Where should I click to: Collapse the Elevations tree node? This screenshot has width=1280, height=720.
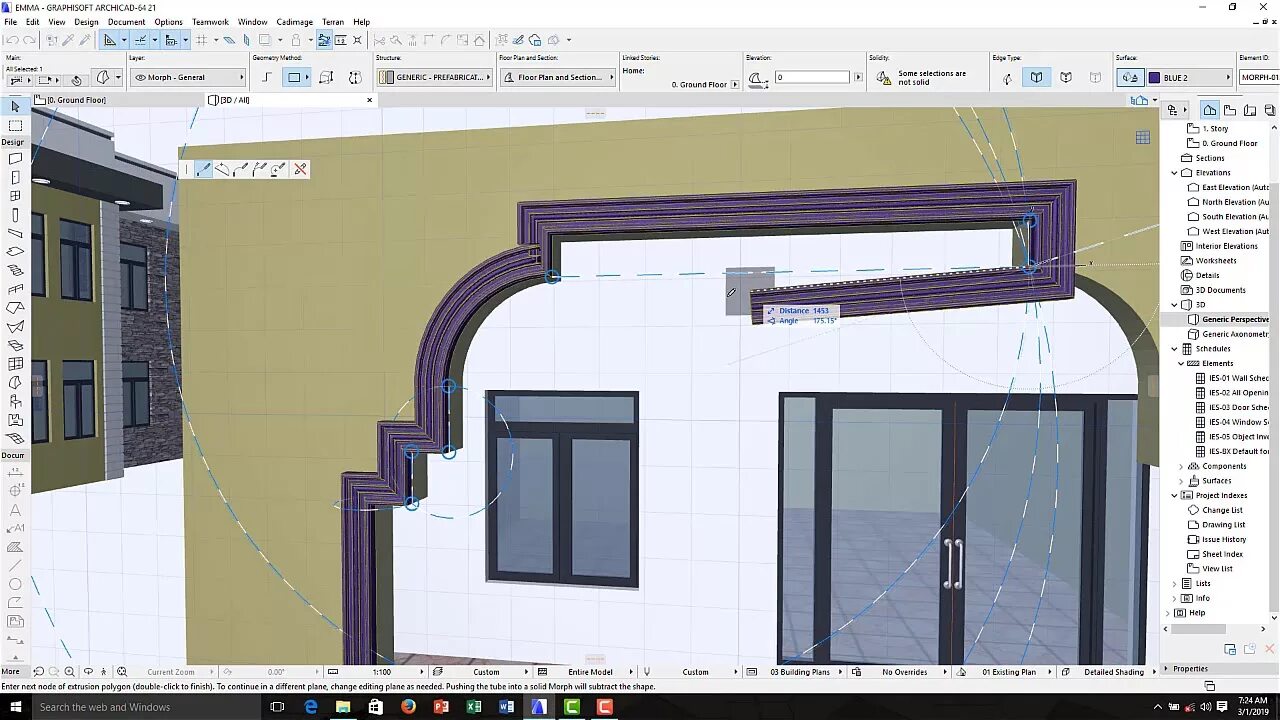(1175, 172)
